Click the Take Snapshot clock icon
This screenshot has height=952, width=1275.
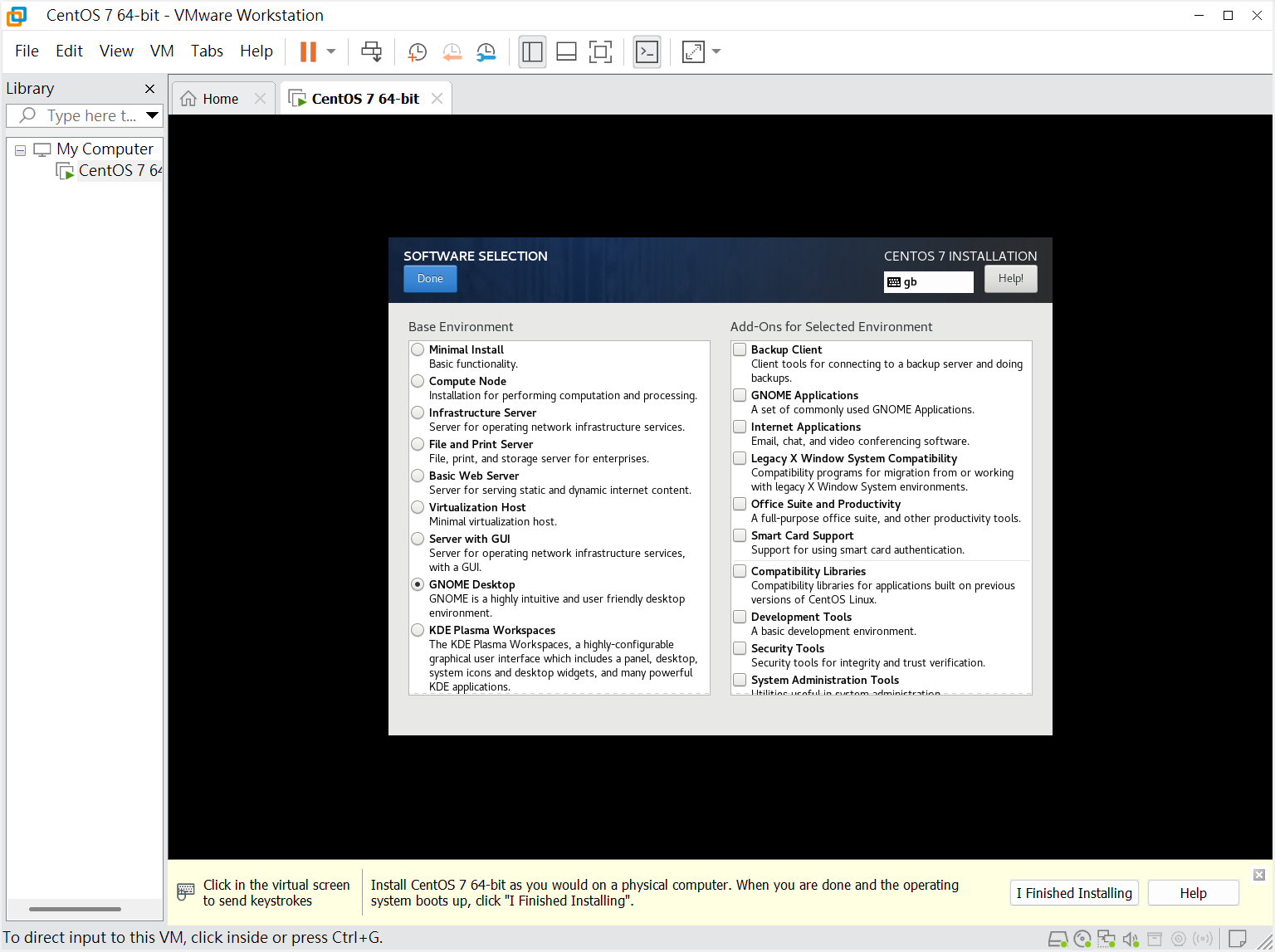coord(417,52)
